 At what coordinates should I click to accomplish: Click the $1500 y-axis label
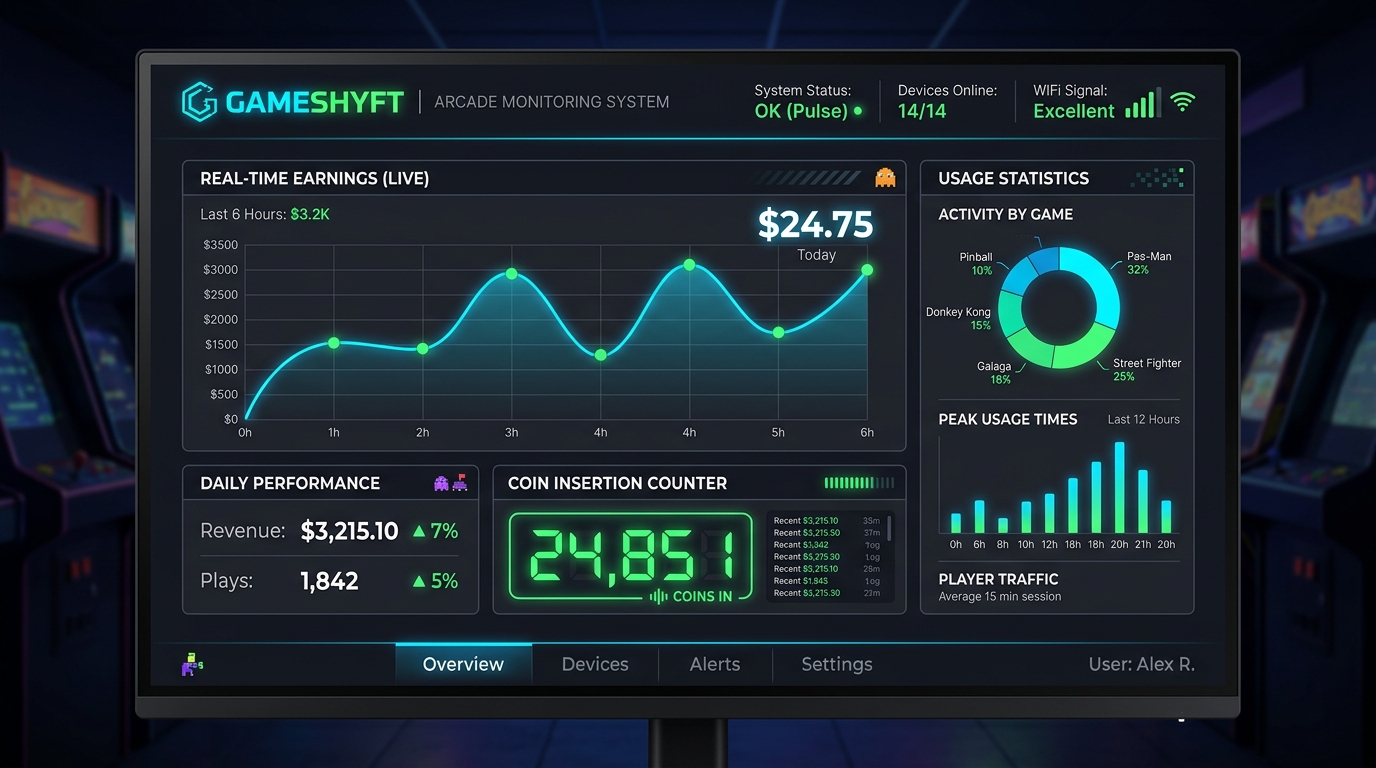tap(220, 344)
